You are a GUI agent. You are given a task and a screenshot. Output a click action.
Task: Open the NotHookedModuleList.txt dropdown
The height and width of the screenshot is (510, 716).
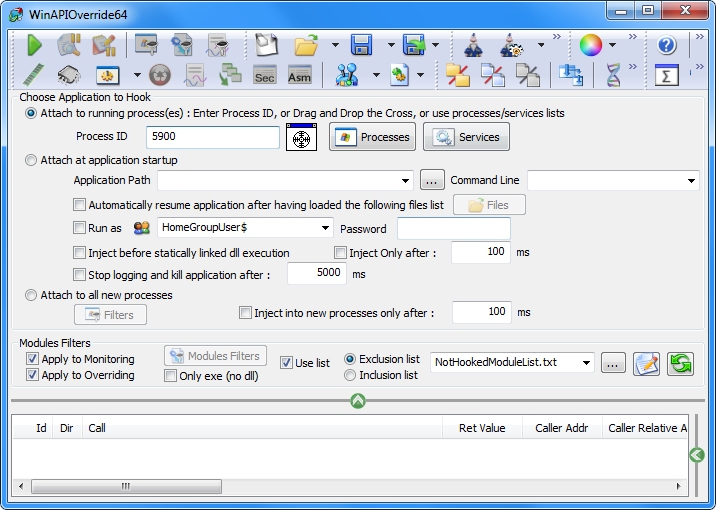(586, 363)
